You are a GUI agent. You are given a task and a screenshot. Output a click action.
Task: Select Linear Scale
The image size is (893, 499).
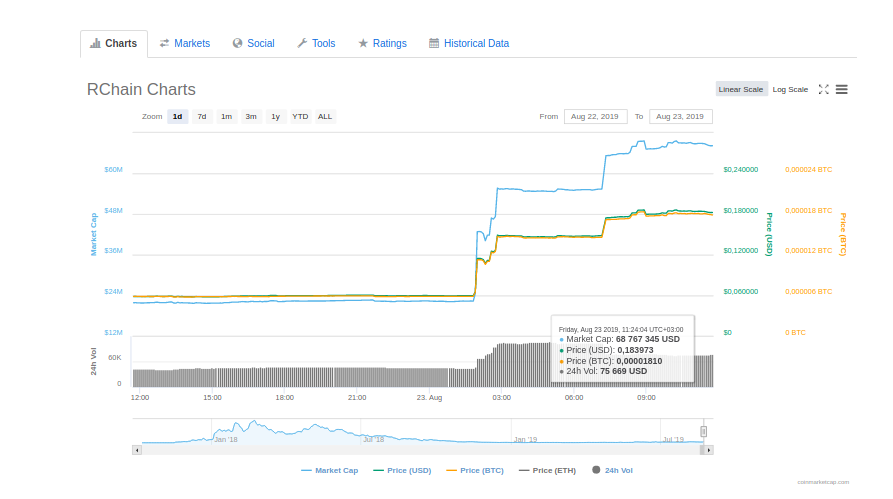click(740, 89)
